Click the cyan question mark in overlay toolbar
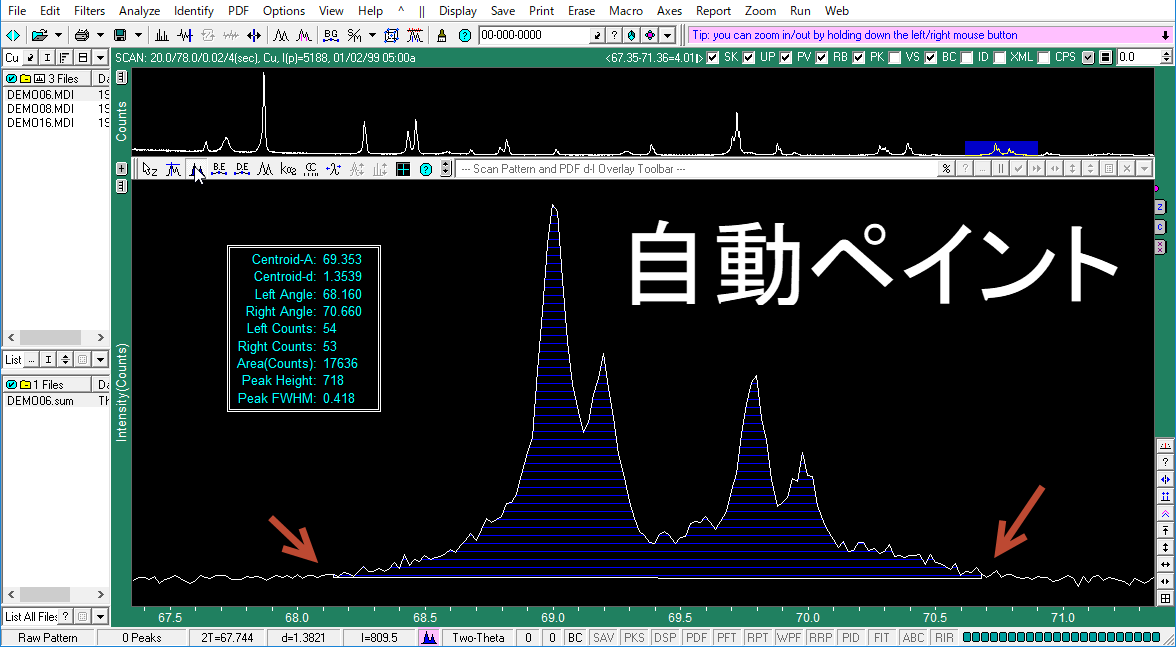 pos(426,169)
